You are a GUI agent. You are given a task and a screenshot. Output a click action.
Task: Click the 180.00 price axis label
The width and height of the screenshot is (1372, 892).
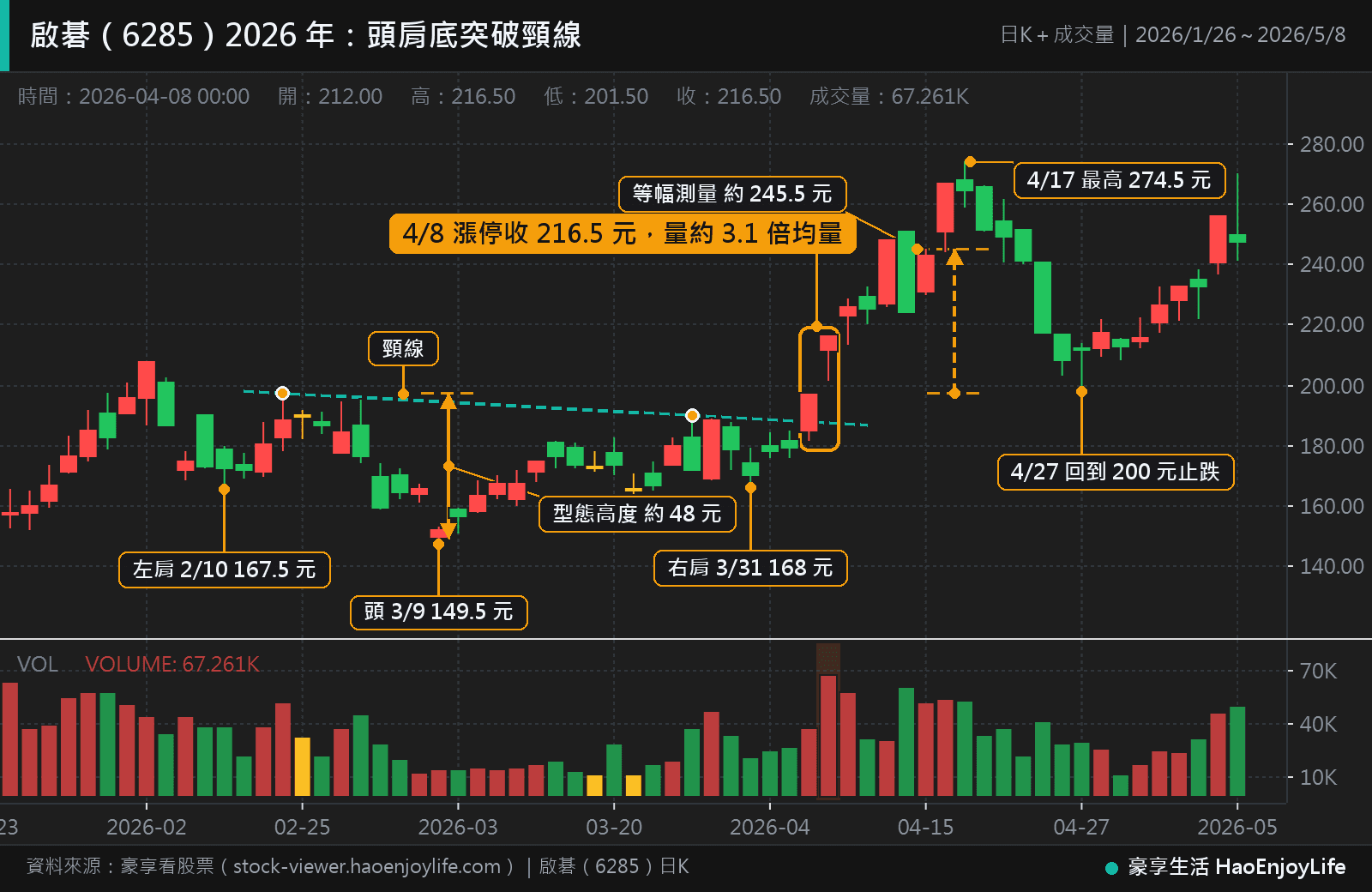[1332, 446]
